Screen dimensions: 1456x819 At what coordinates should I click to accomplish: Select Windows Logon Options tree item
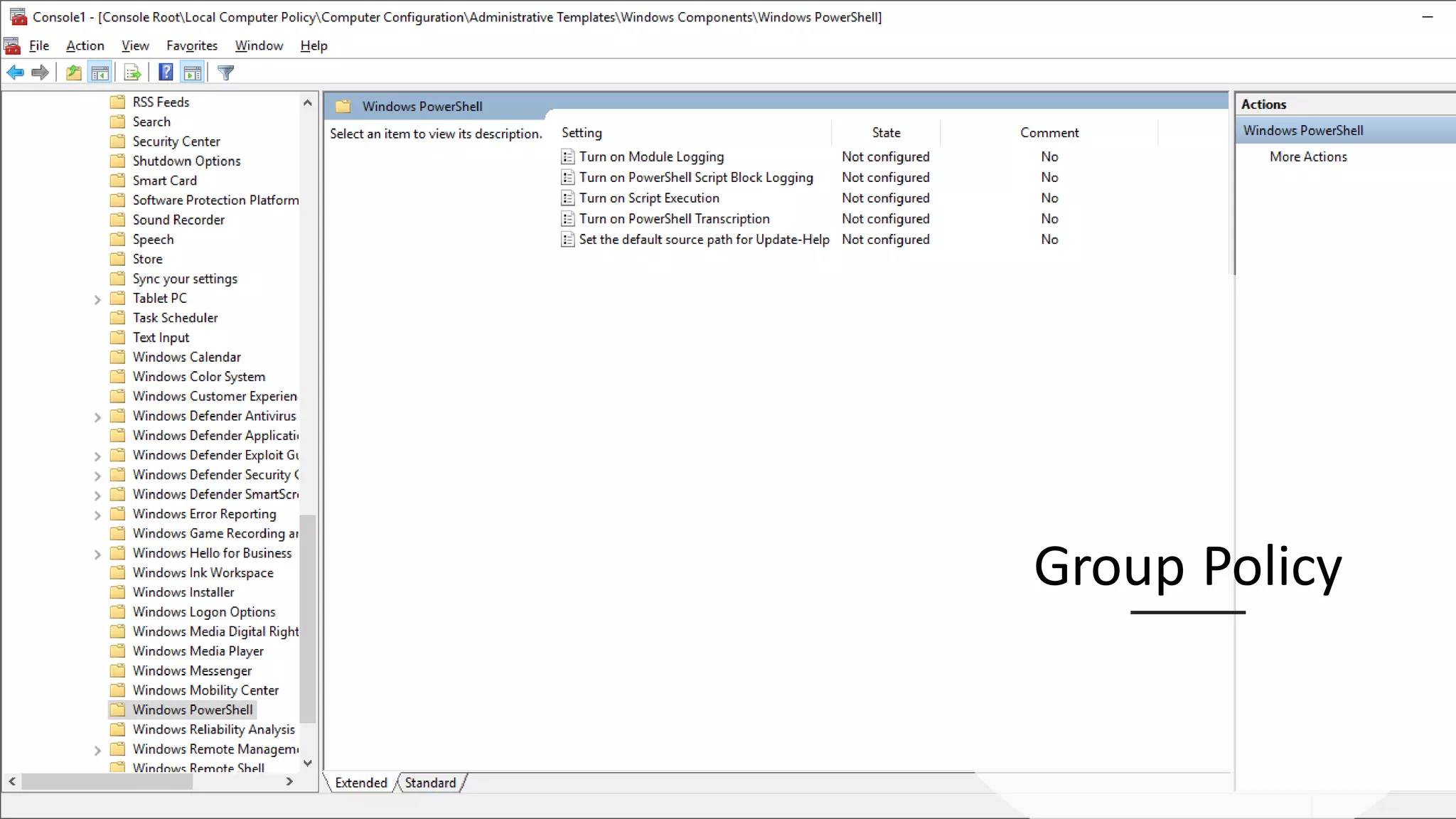point(204,612)
